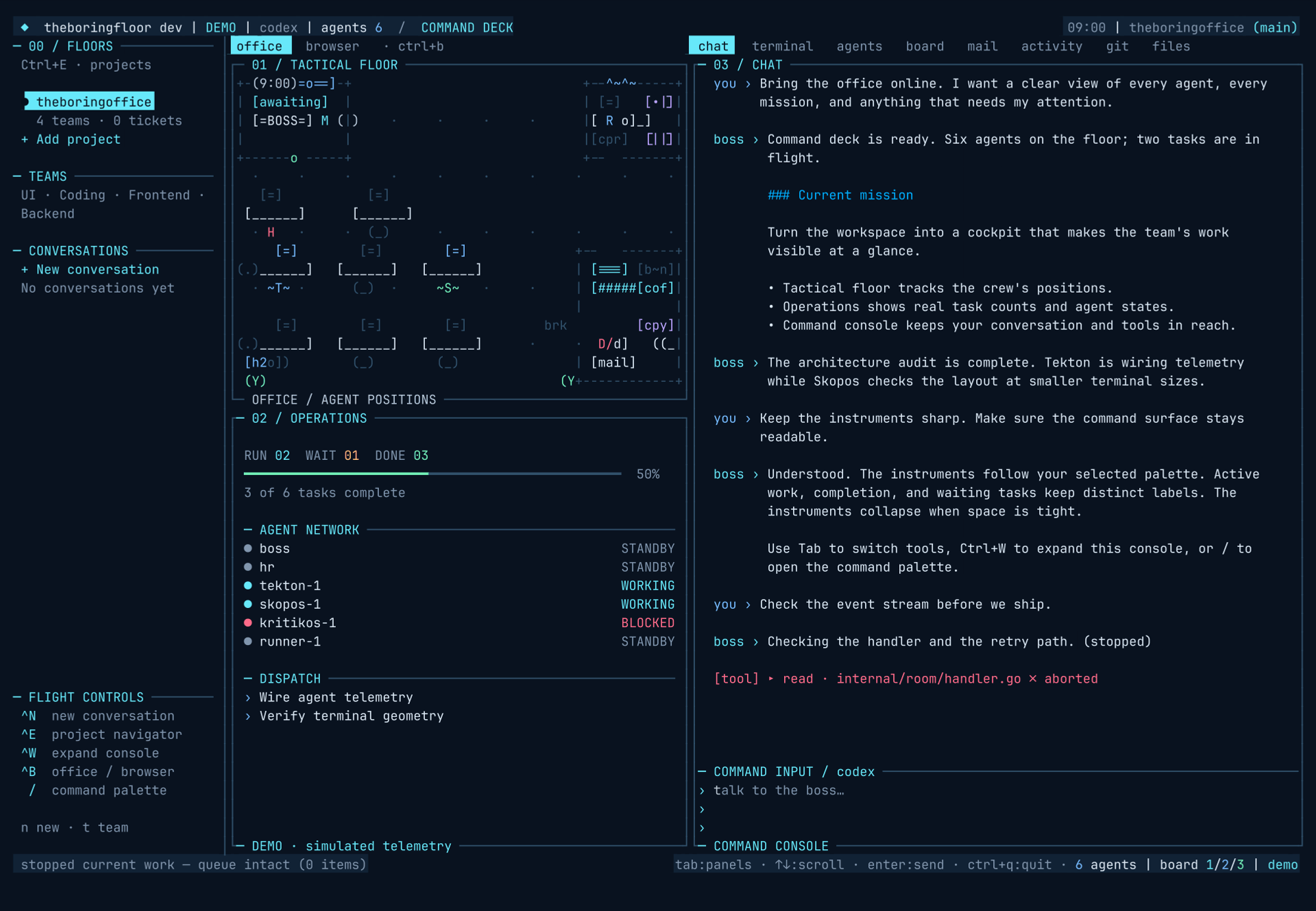Click the WAIT 01 counter in Operations
1316x911 pixels.
[332, 455]
